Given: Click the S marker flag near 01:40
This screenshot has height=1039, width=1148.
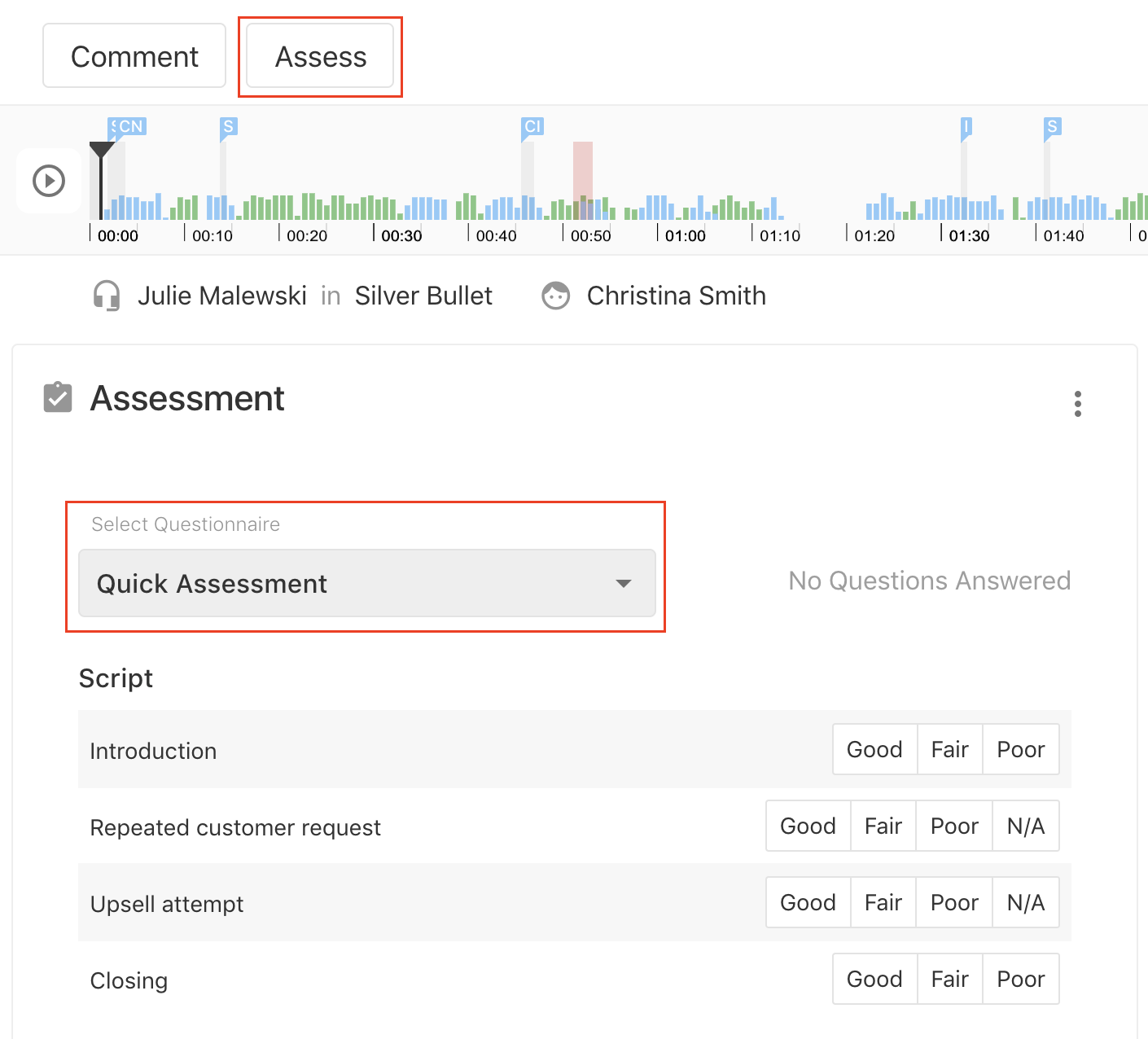Looking at the screenshot, I should (1051, 127).
